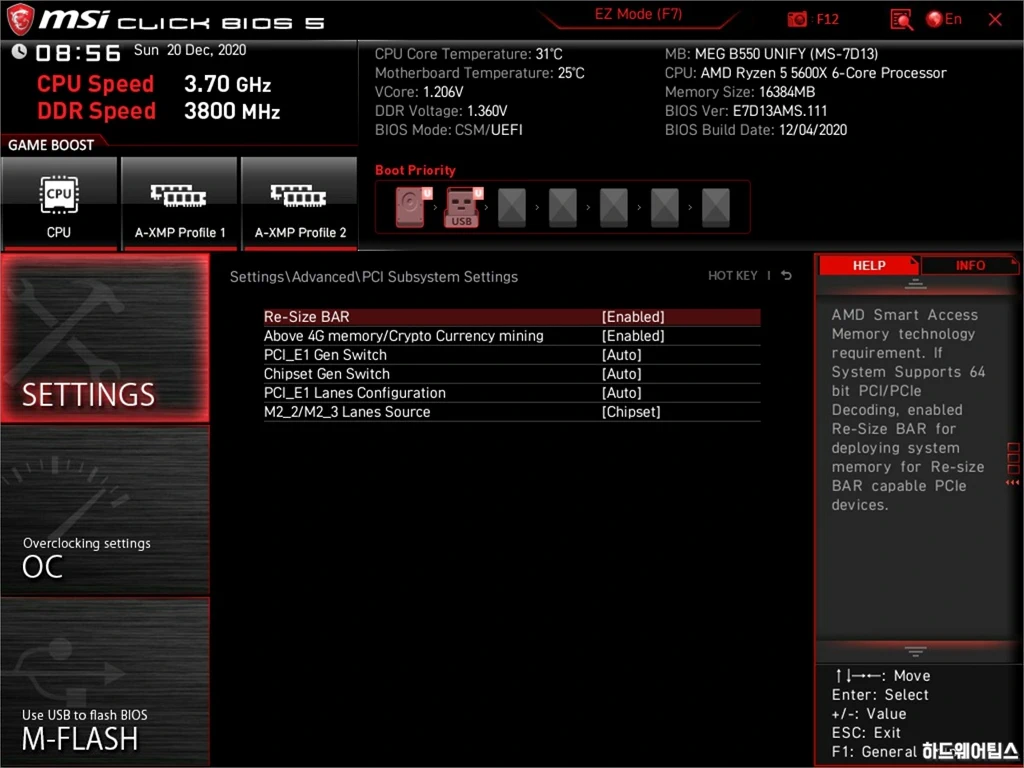Activate A-XMP Profile 2
The height and width of the screenshot is (768, 1024).
pos(300,203)
